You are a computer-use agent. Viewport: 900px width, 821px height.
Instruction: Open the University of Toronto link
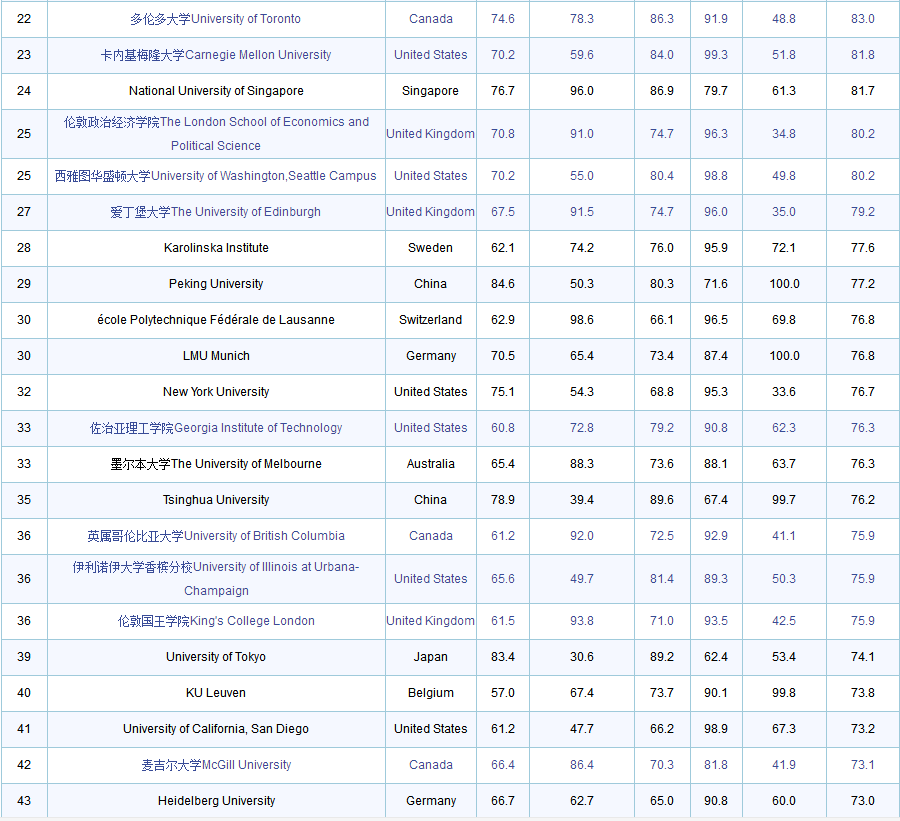[x=215, y=19]
